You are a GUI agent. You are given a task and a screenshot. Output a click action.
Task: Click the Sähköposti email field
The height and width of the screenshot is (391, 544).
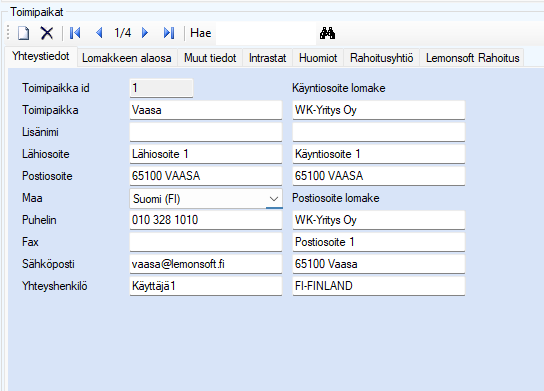[x=206, y=264]
